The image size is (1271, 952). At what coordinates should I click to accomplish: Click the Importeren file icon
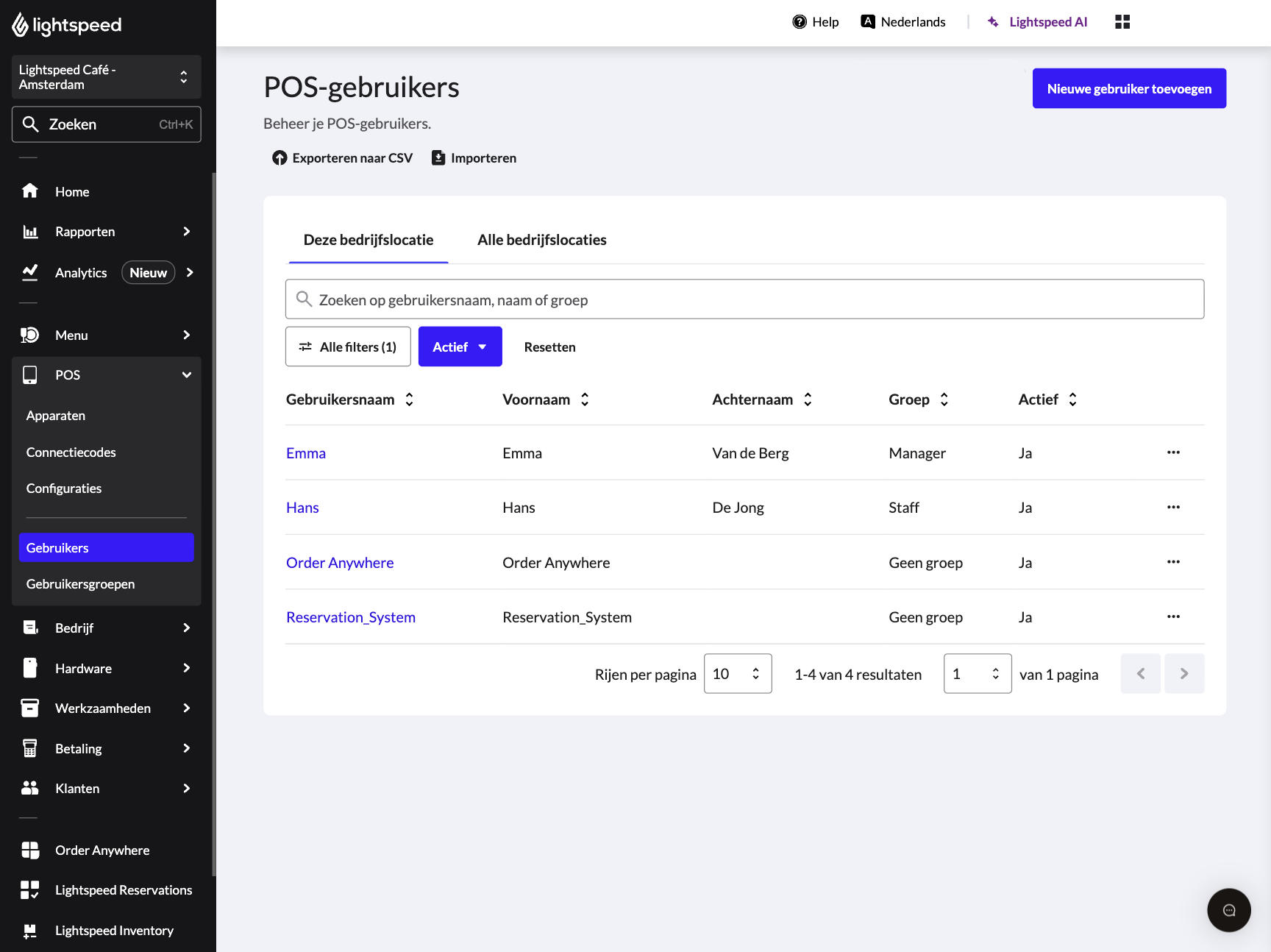pos(438,158)
